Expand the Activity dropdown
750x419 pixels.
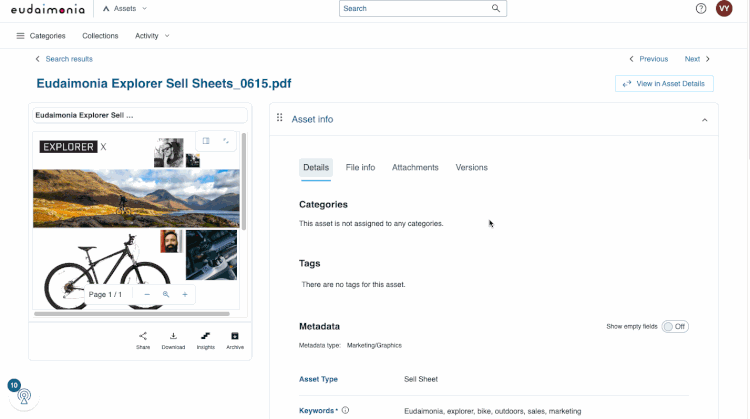(x=152, y=36)
